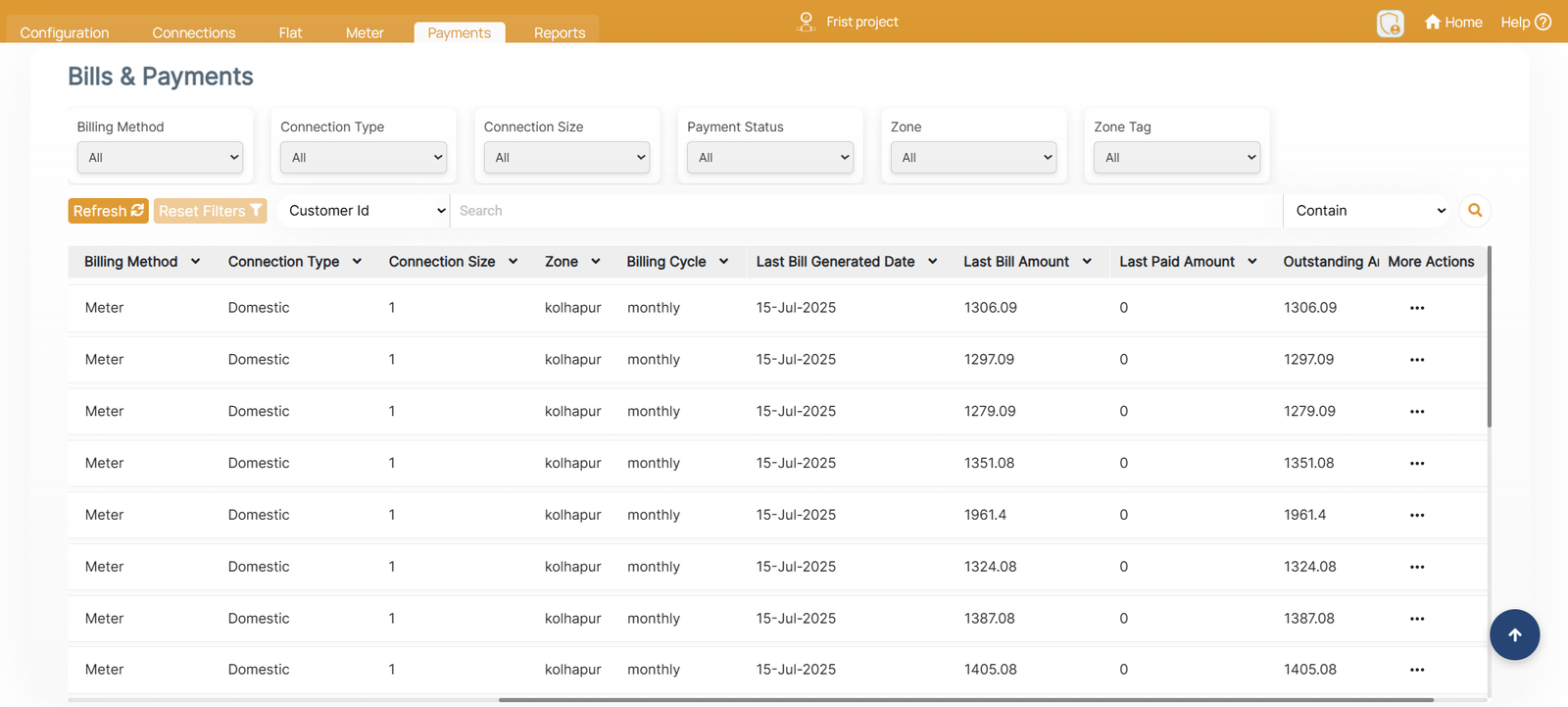Click the scroll-to-top arrow button
The image size is (1568, 707).
[x=1515, y=634]
